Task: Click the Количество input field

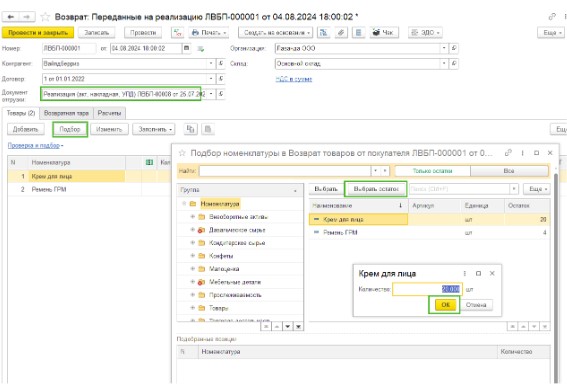Action: coord(427,289)
